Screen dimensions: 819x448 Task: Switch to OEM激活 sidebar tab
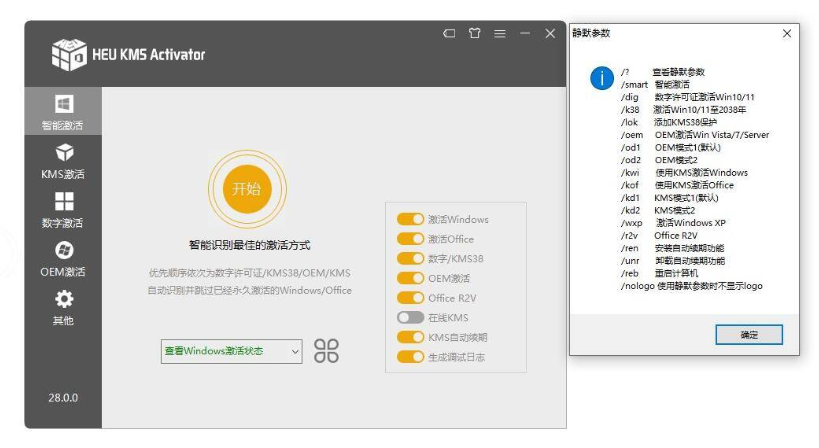[63, 258]
